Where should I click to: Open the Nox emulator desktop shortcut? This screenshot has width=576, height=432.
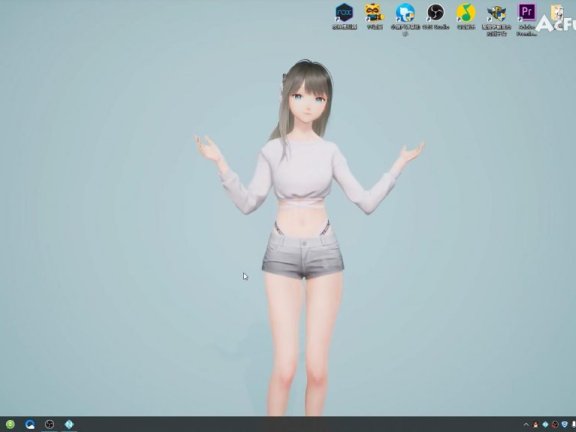(x=345, y=17)
